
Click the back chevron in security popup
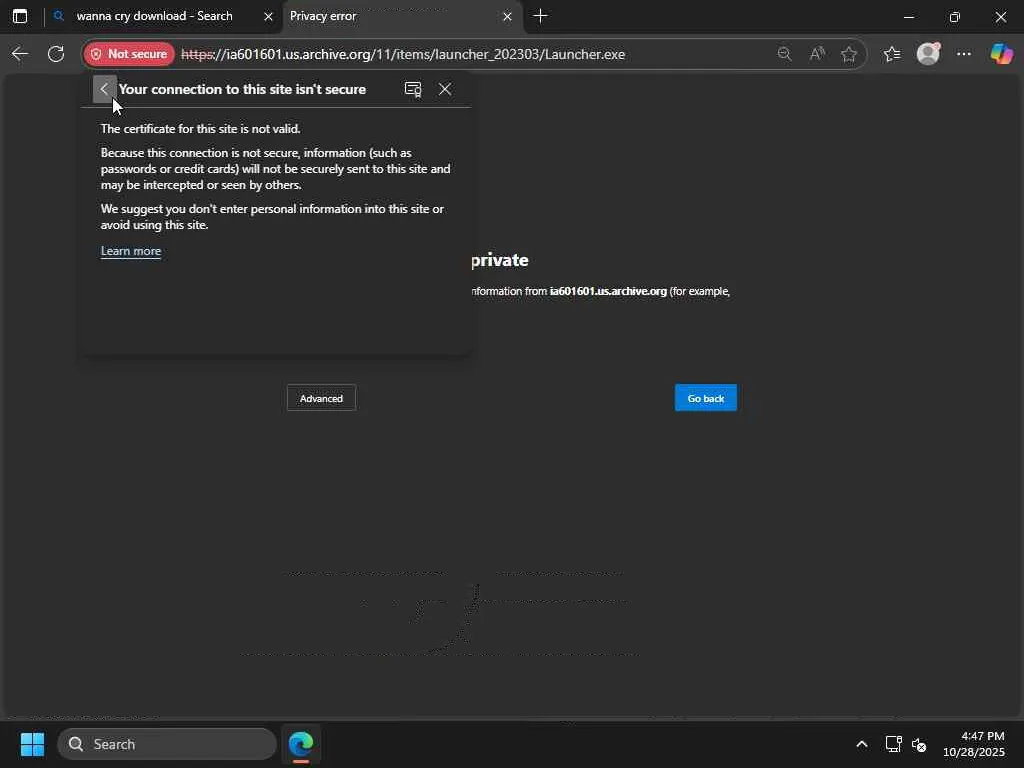pos(104,89)
